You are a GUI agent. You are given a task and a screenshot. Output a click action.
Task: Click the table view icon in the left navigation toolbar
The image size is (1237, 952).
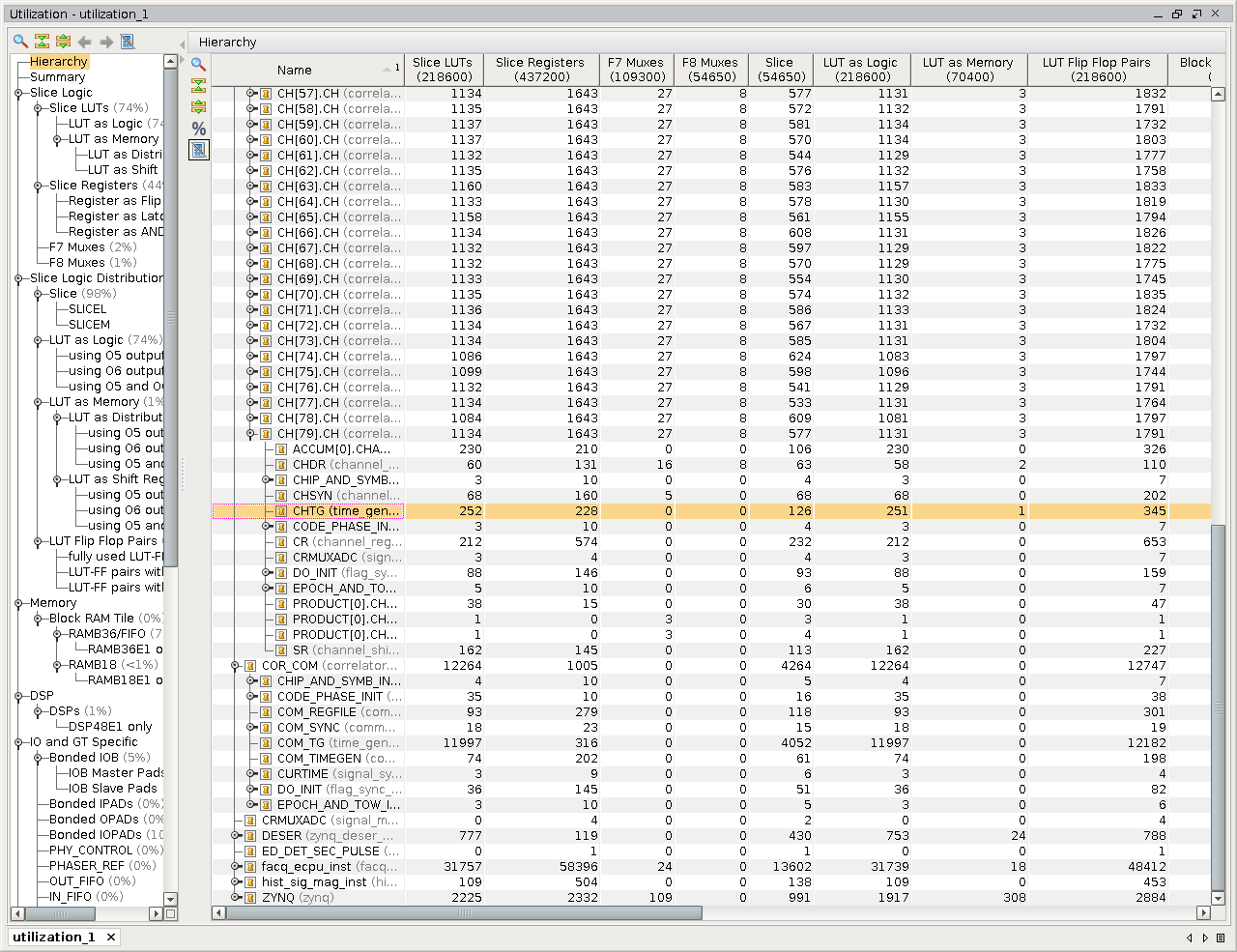(127, 42)
